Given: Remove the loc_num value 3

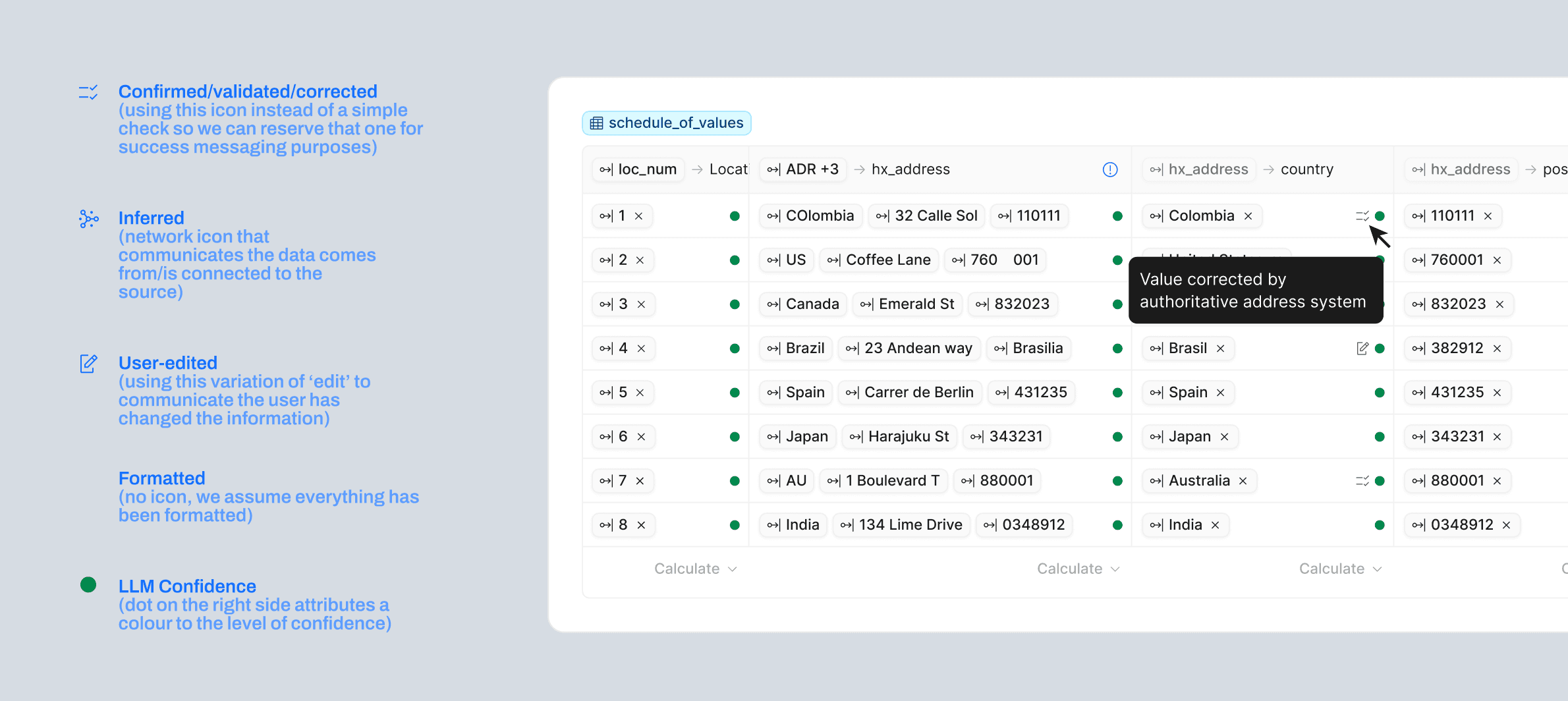Looking at the screenshot, I should tap(641, 304).
